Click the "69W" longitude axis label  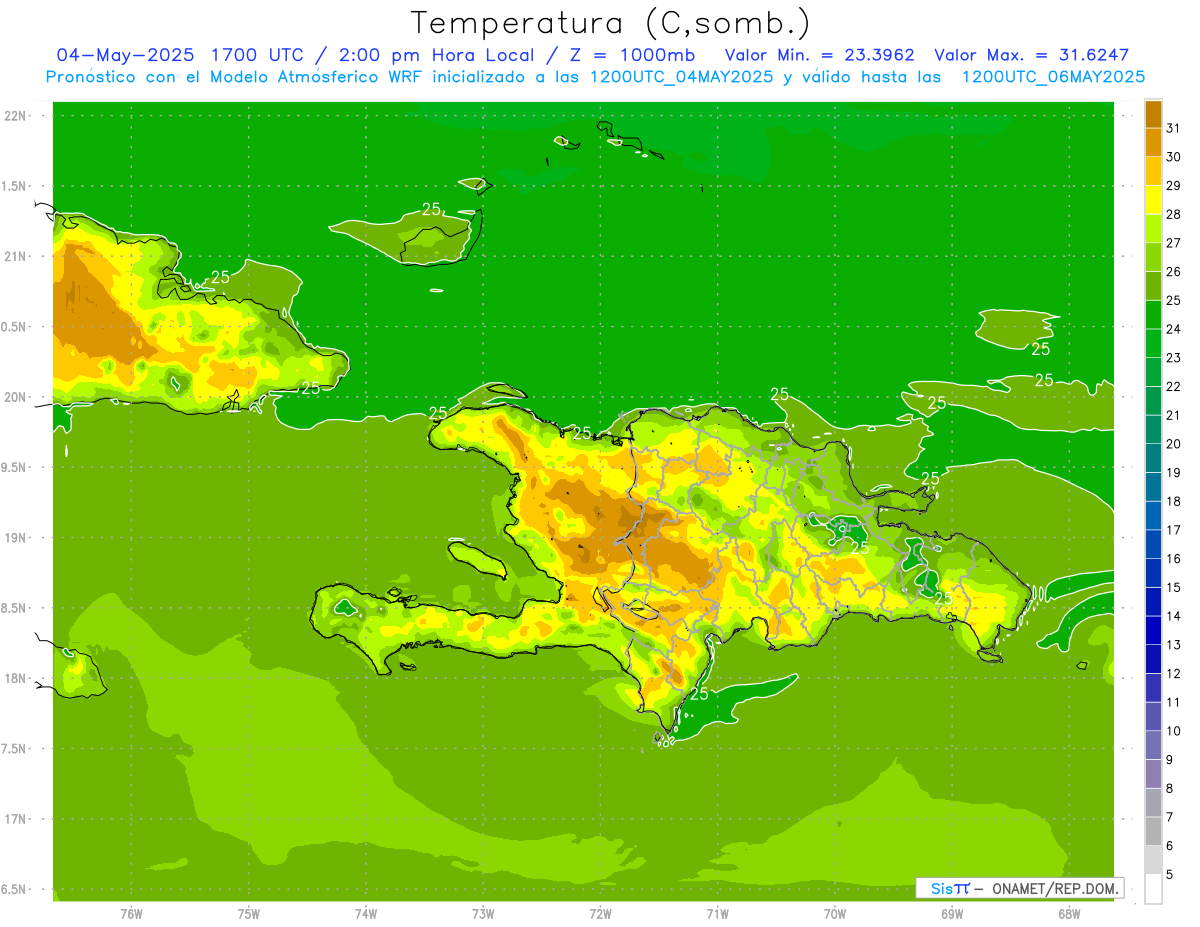point(952,914)
